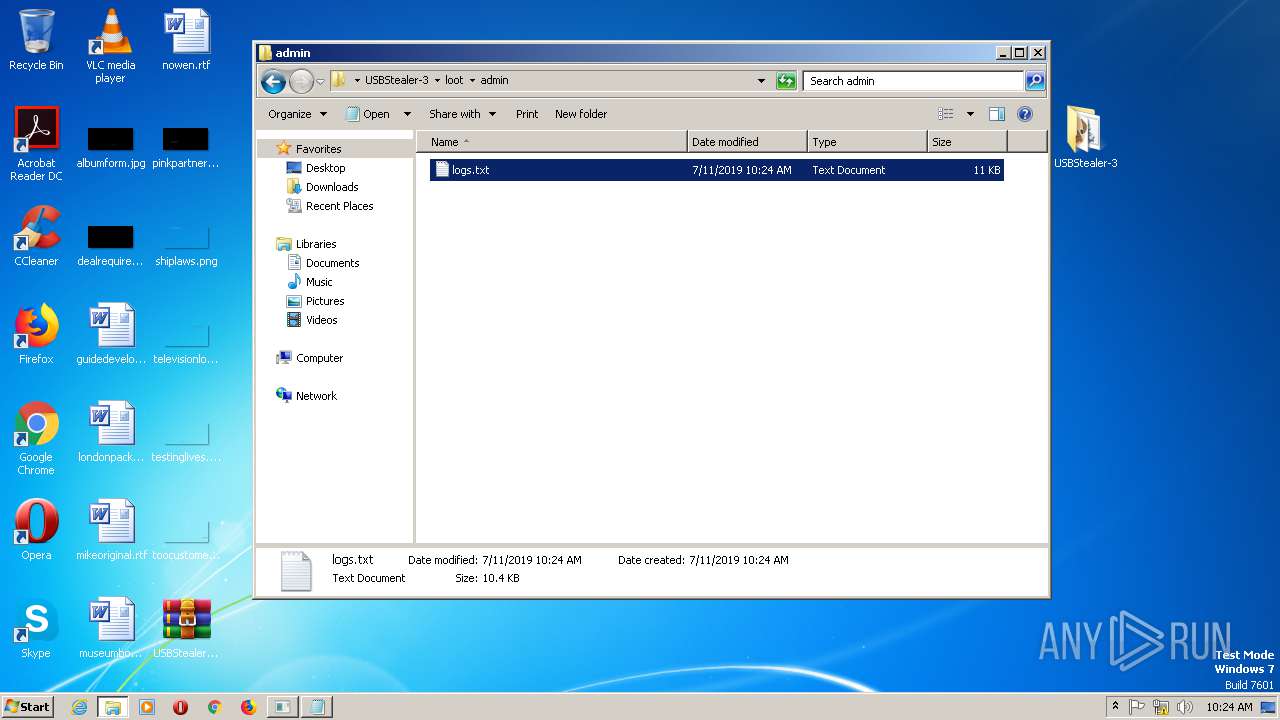1280x720 pixels.
Task: Click Windows Explorer taskbar button
Action: click(112, 707)
